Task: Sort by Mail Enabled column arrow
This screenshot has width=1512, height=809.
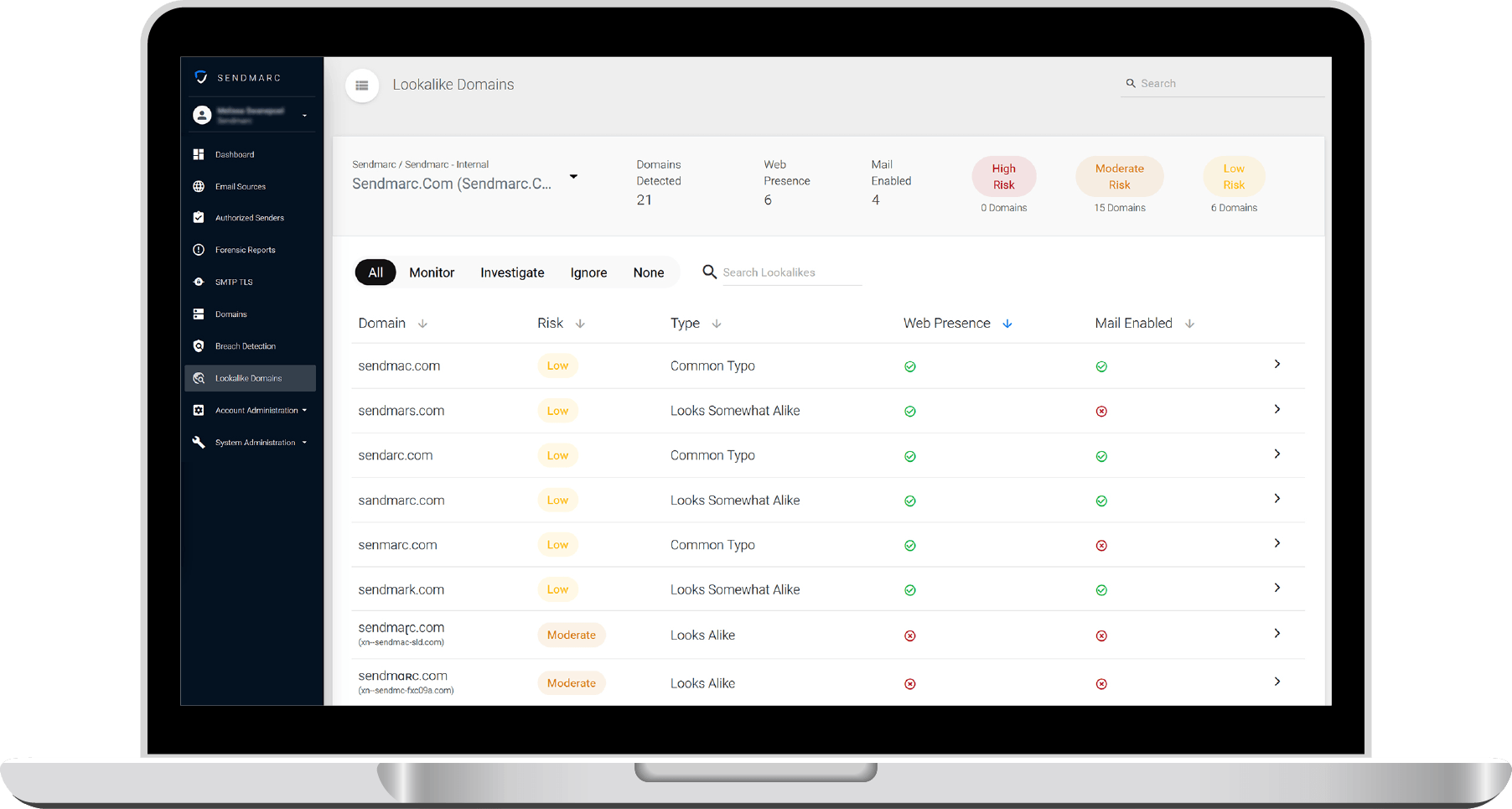Action: point(1189,324)
